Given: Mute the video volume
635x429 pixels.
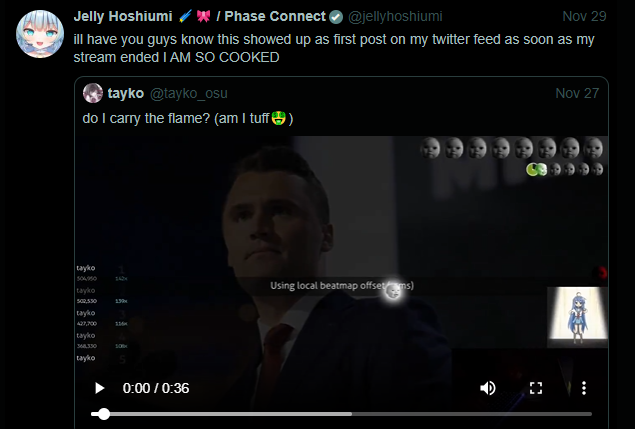Looking at the screenshot, I should (x=488, y=387).
